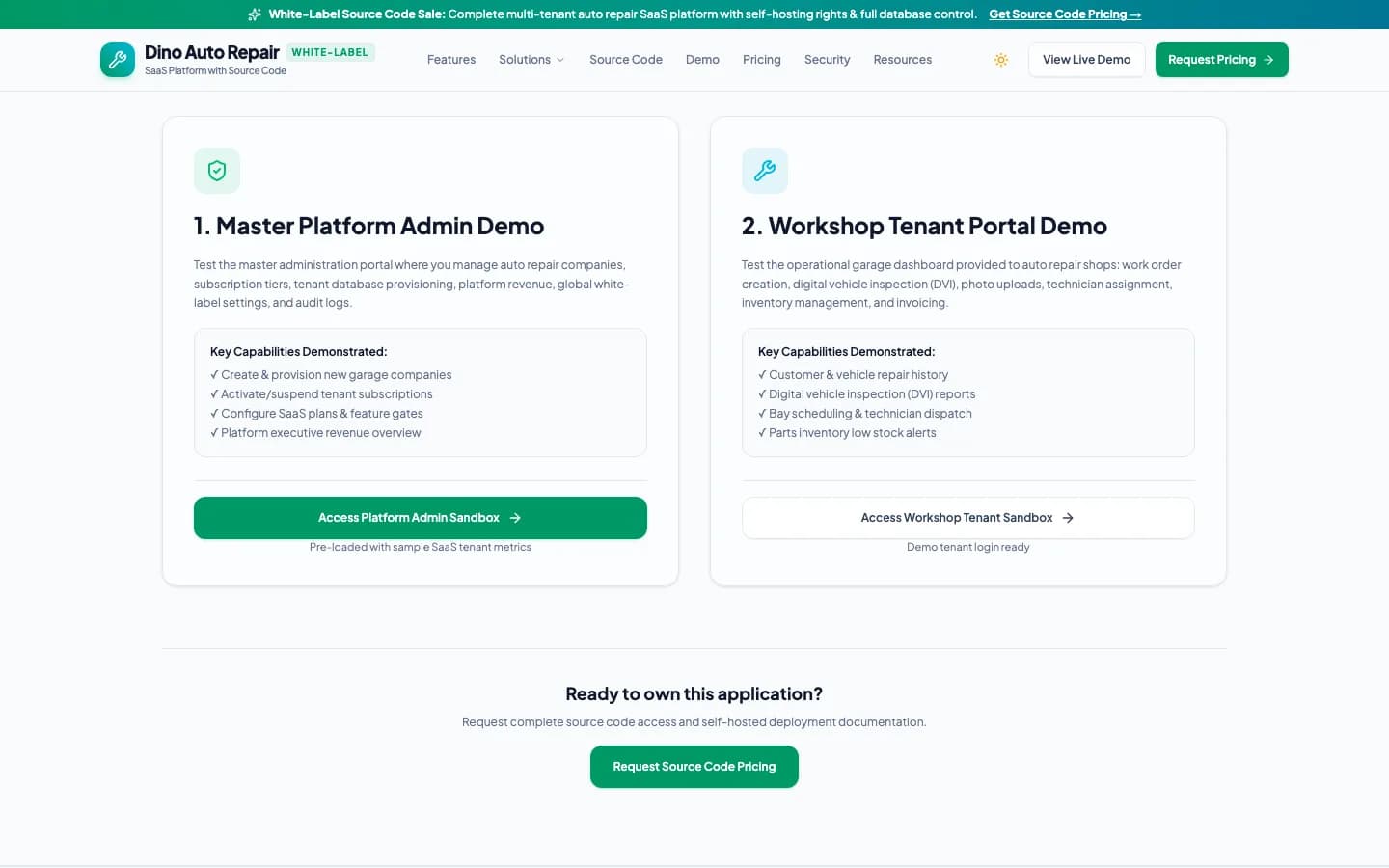Select 'Configure SaaS plans & feature gates' line

316,414
